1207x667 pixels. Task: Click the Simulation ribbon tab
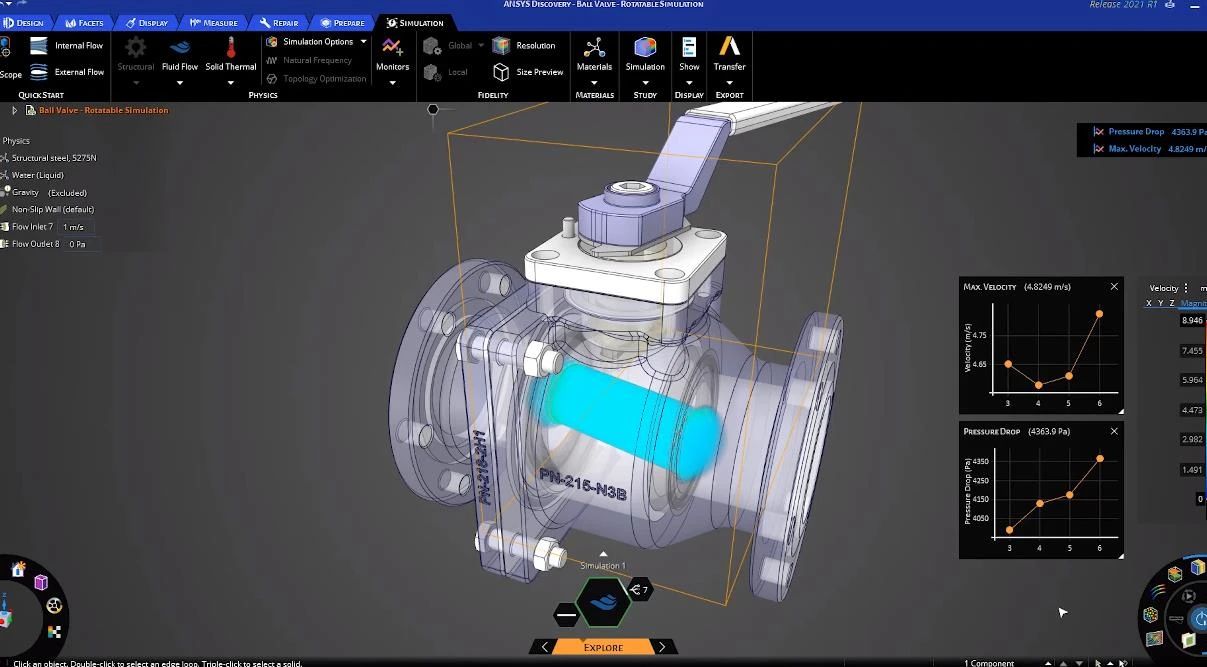(x=415, y=22)
